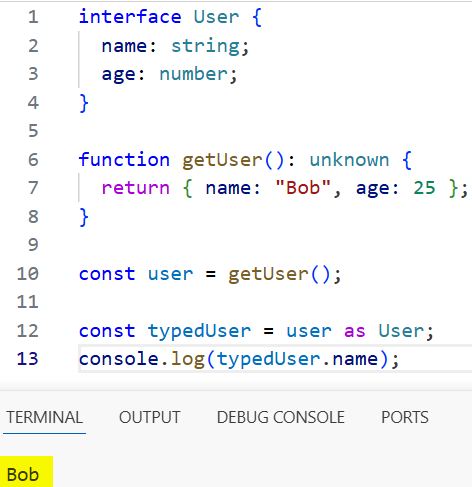Click 'log' method on line 13
472x487 pixels.
(x=188, y=360)
